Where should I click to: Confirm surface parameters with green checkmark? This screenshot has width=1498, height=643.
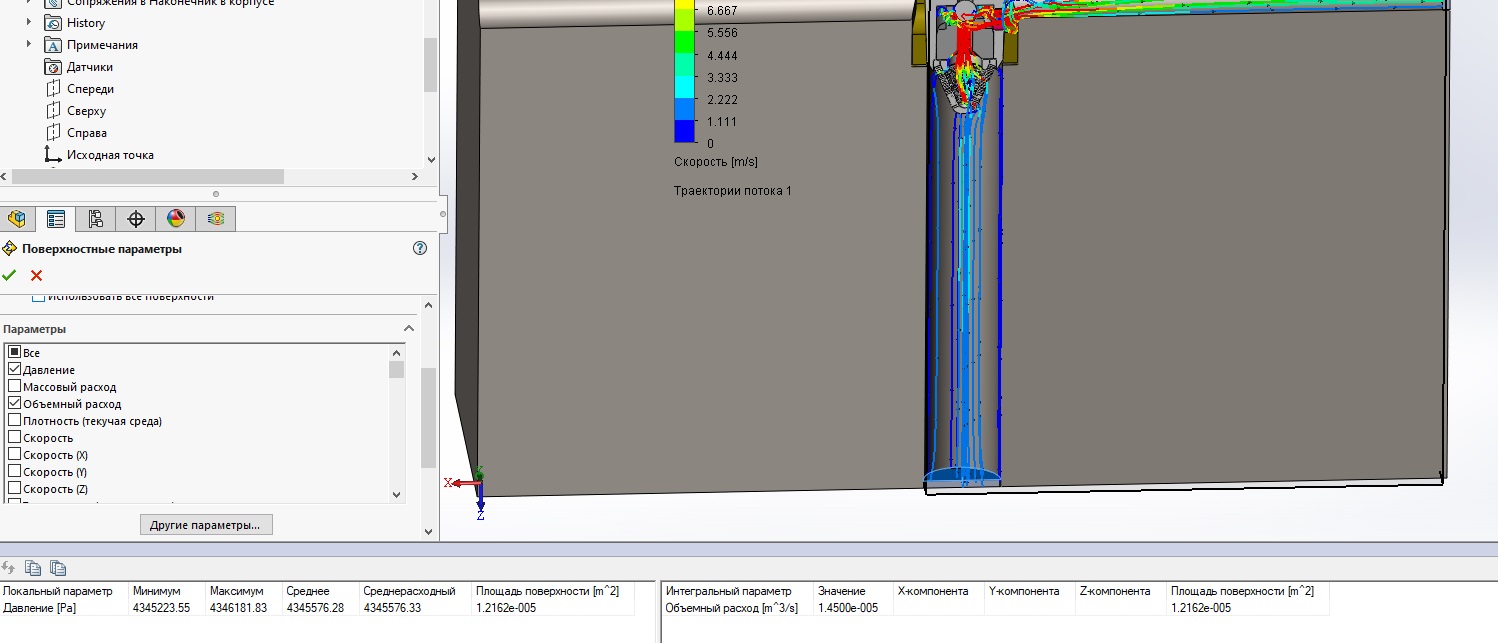(10, 275)
